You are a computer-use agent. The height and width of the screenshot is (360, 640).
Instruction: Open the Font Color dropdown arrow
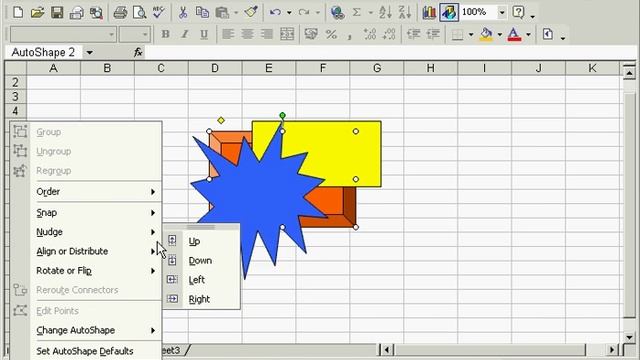pos(528,35)
